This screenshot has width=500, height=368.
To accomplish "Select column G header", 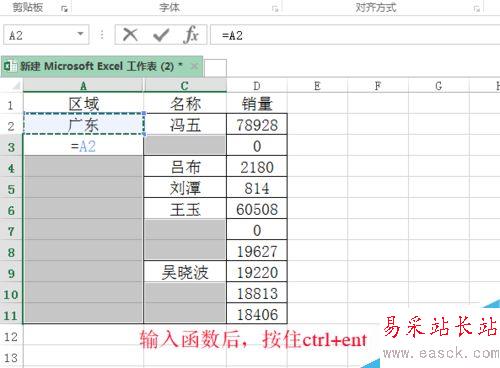I will click(x=439, y=86).
